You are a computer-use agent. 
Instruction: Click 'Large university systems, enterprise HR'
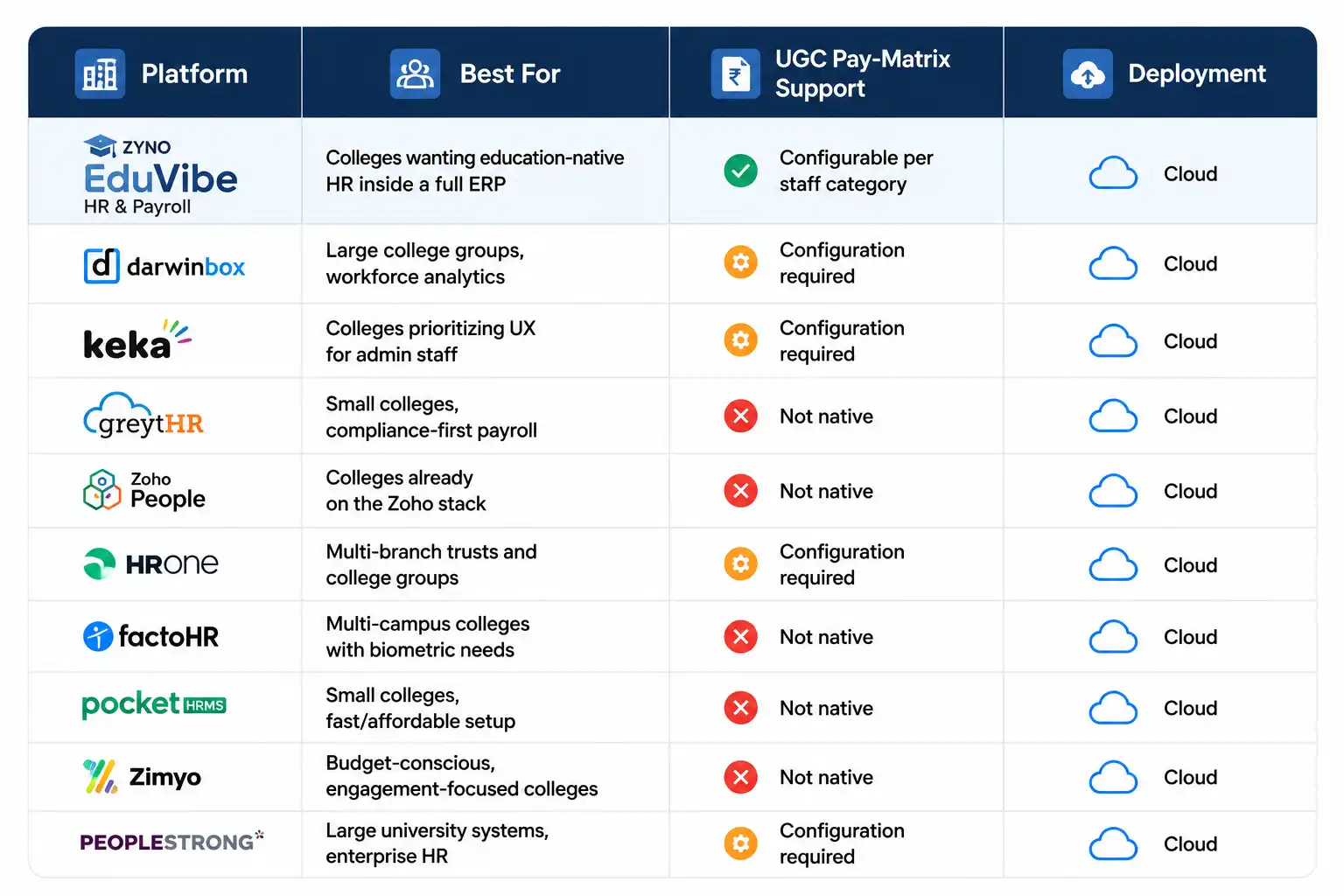click(x=437, y=843)
